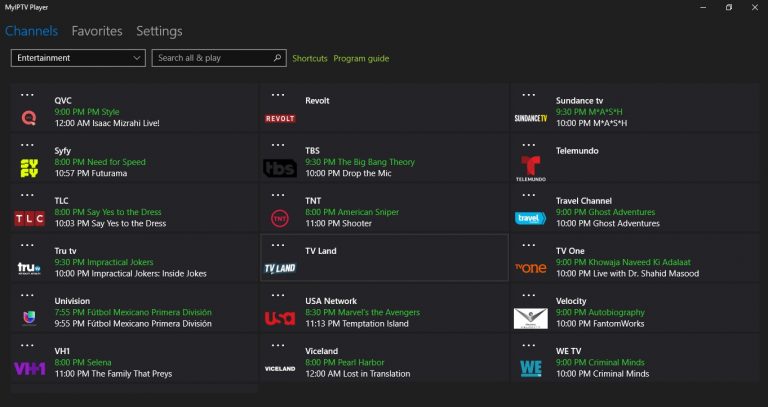This screenshot has width=768, height=407.
Task: Focus the Search all & play field
Action: click(210, 58)
